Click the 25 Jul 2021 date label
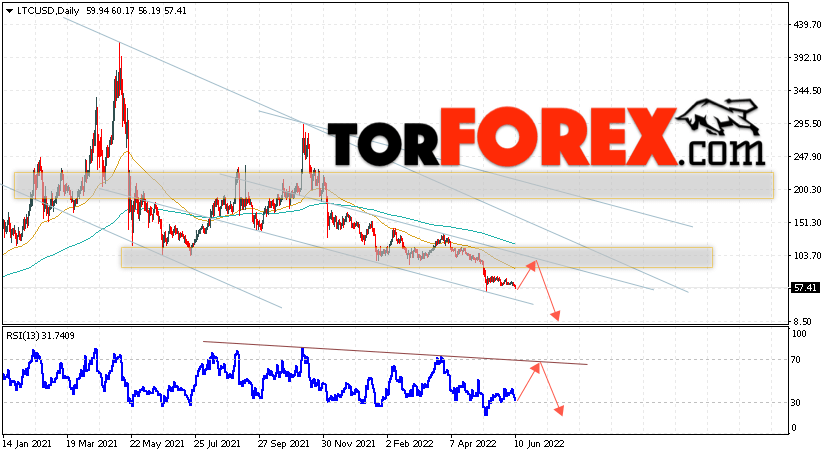 (217, 444)
